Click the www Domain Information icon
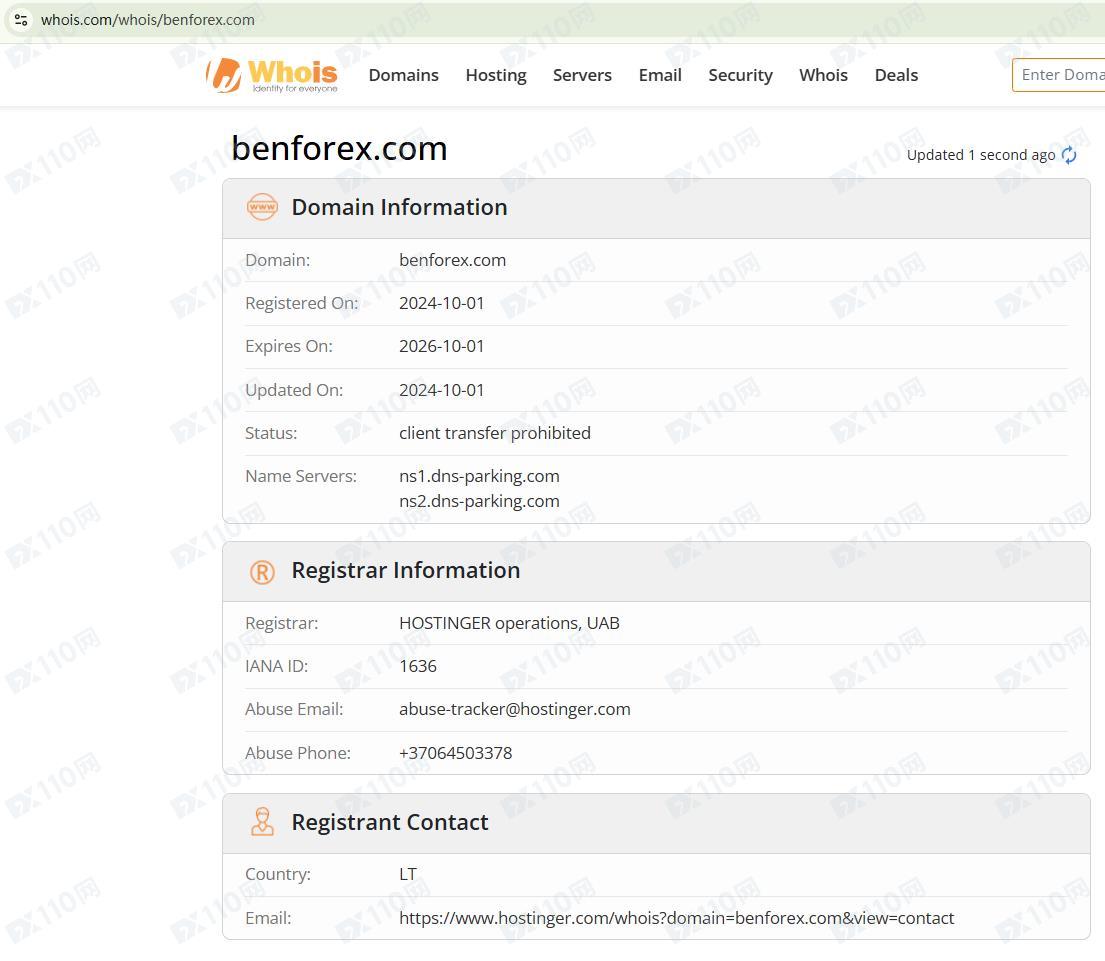 pyautogui.click(x=262, y=207)
